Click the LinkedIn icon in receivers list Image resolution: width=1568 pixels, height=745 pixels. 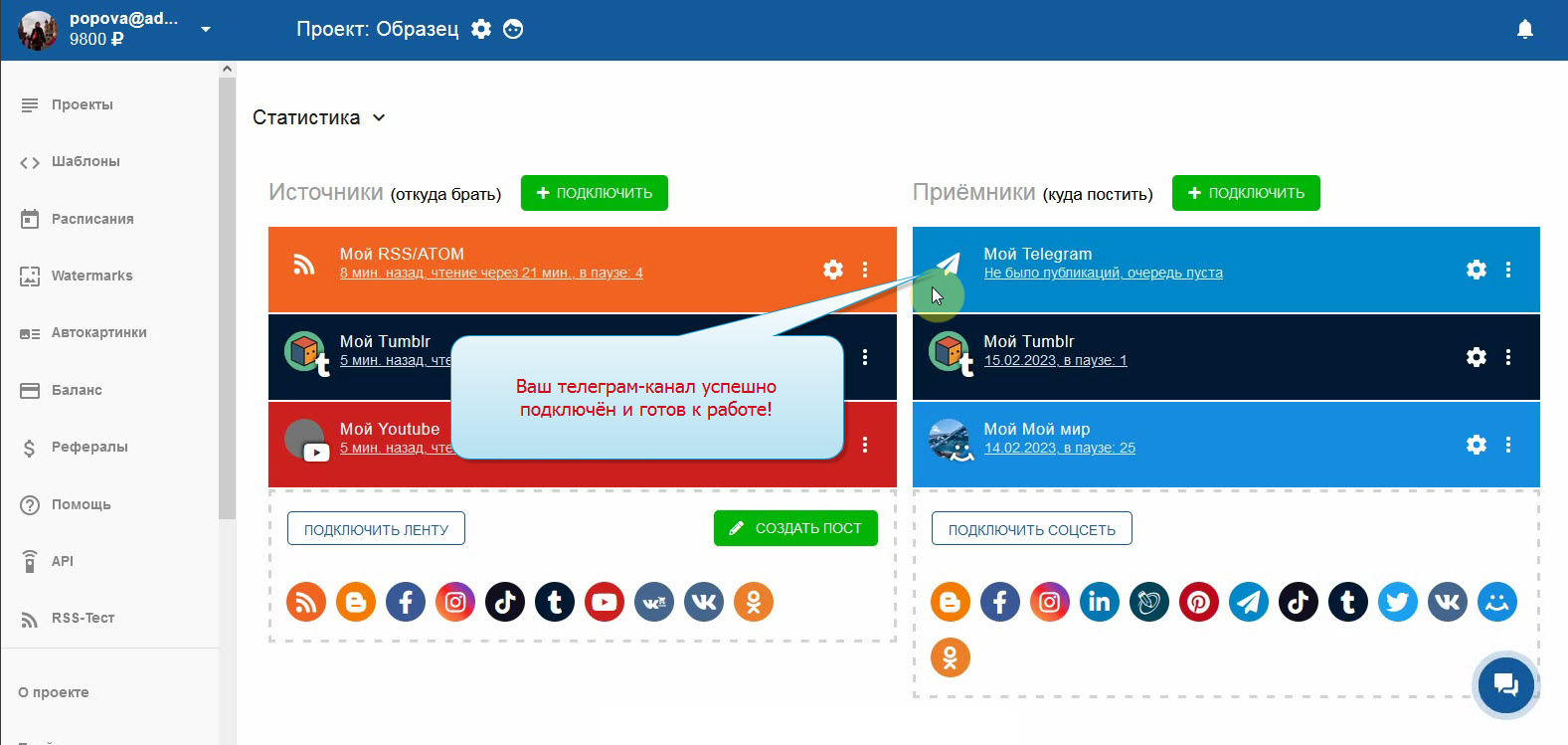(1099, 602)
